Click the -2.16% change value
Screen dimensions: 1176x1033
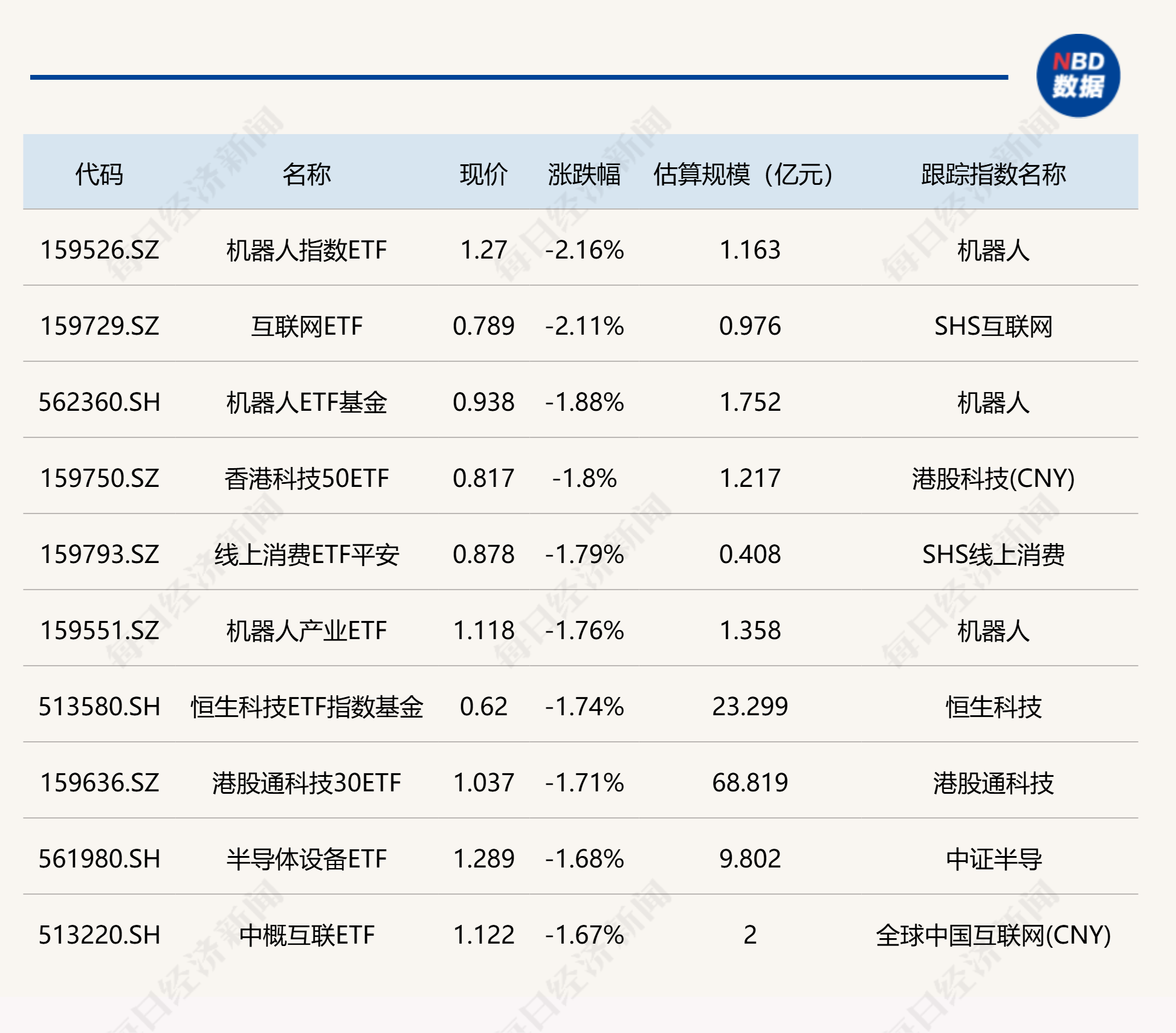[584, 250]
